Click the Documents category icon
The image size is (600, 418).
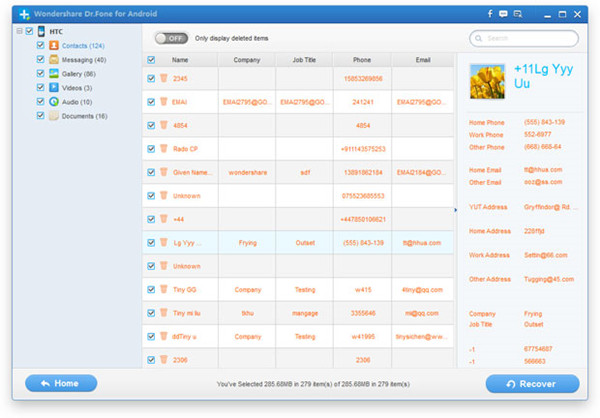point(54,116)
